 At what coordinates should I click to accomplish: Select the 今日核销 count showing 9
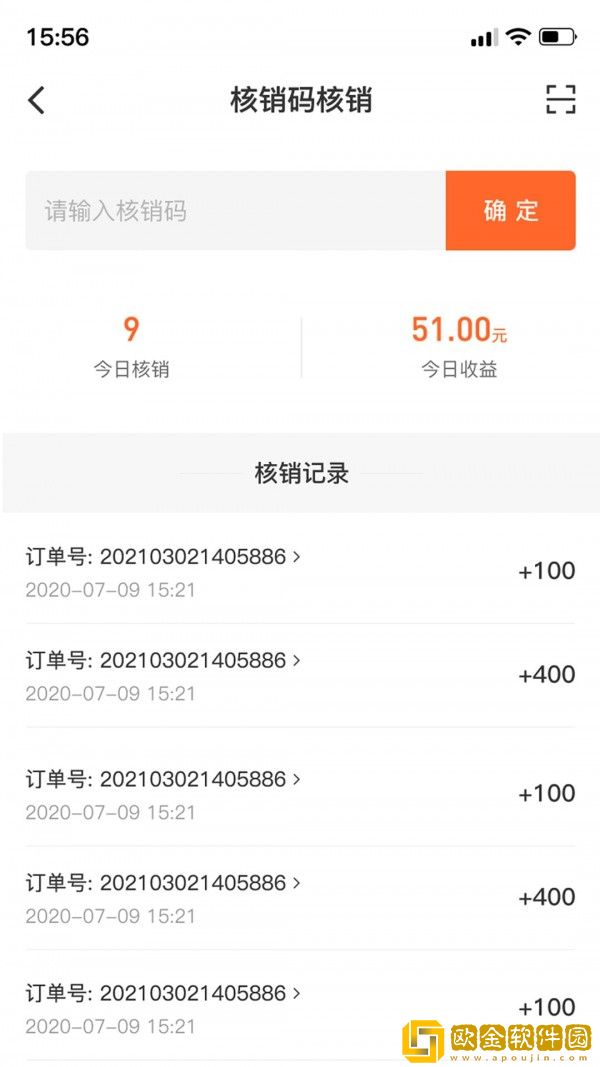(130, 329)
